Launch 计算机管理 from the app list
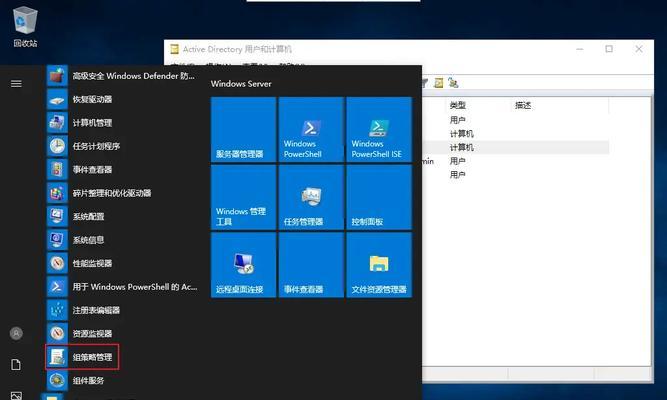Image resolution: width=667 pixels, height=400 pixels. coord(122,123)
